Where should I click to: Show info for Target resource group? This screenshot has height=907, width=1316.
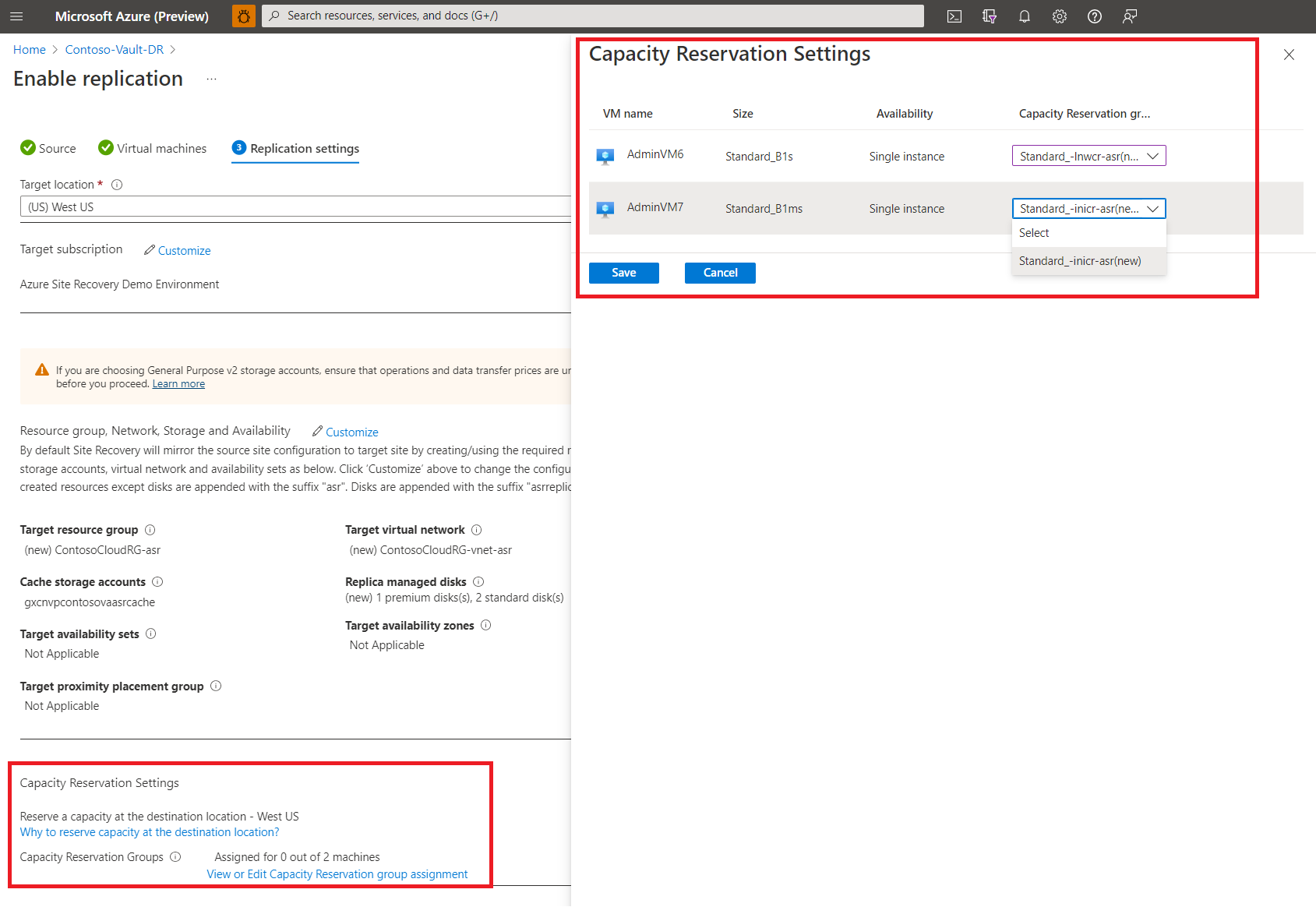[150, 530]
